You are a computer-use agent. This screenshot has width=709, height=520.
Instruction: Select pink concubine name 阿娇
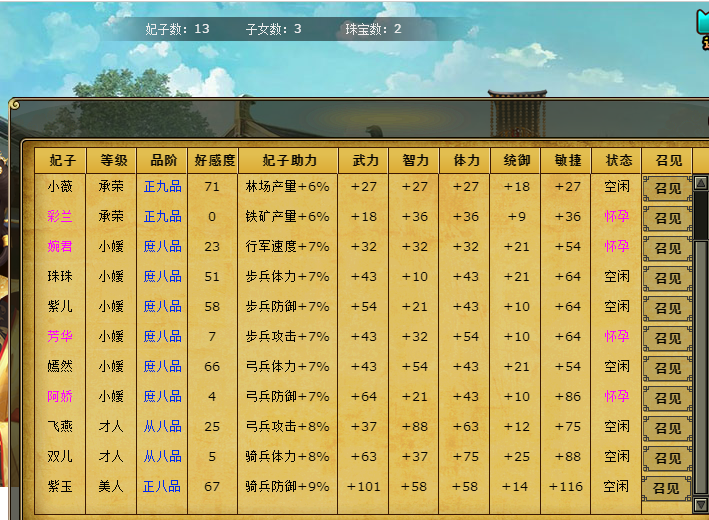tap(60, 397)
